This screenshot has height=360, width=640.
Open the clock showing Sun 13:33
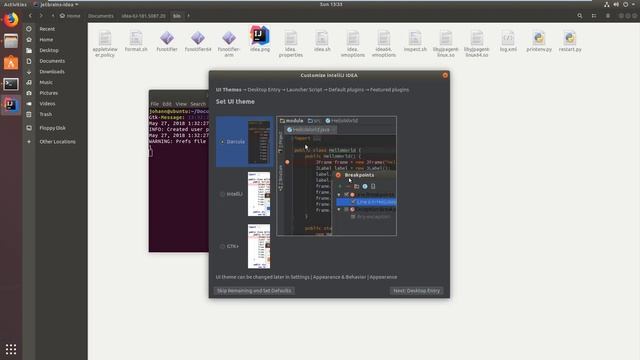tap(331, 4)
